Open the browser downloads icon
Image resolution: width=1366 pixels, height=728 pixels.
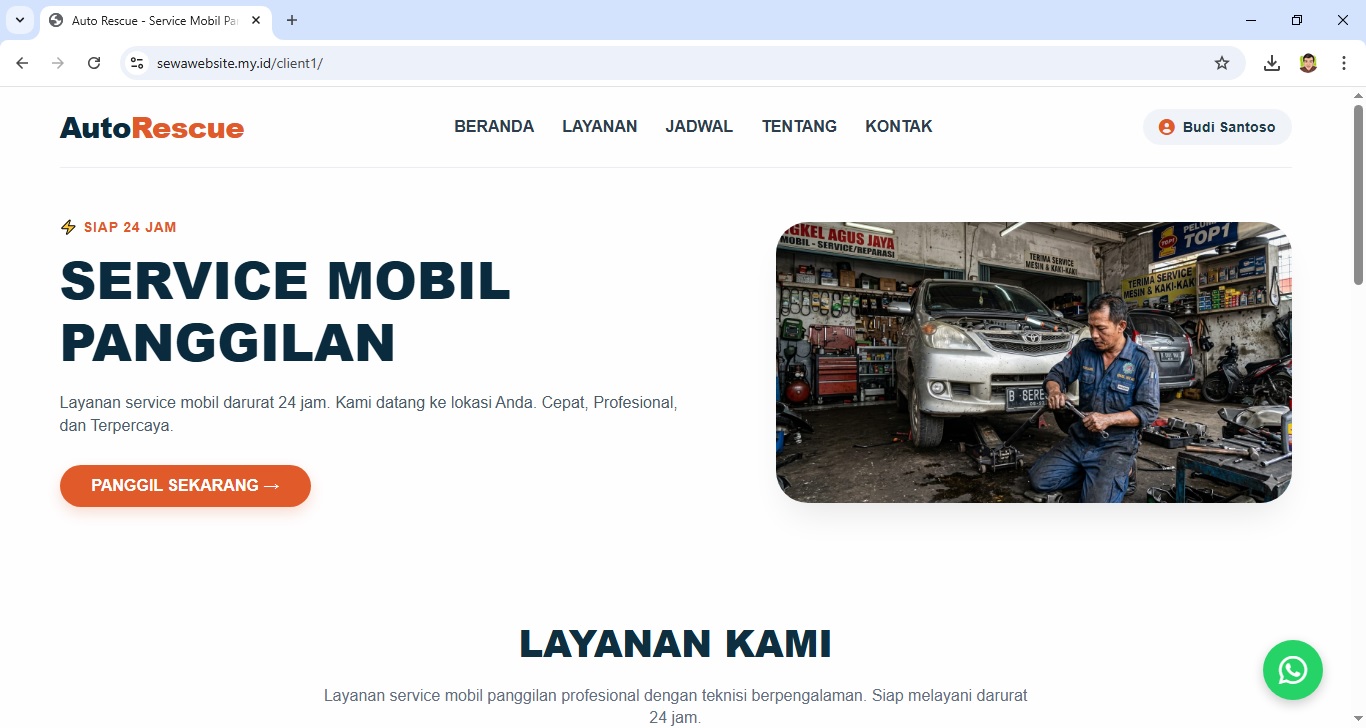1272,63
